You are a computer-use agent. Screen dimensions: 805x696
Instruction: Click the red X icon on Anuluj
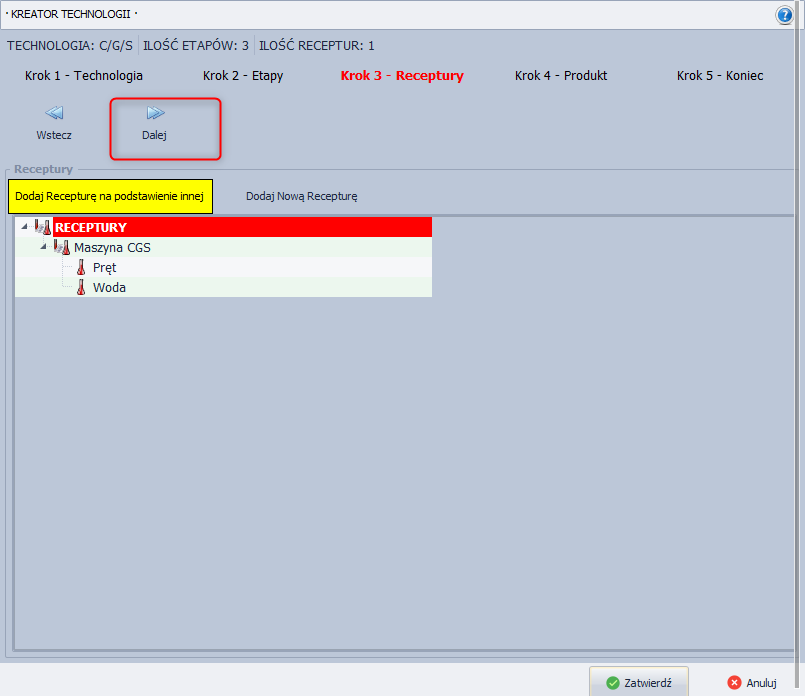[734, 683]
